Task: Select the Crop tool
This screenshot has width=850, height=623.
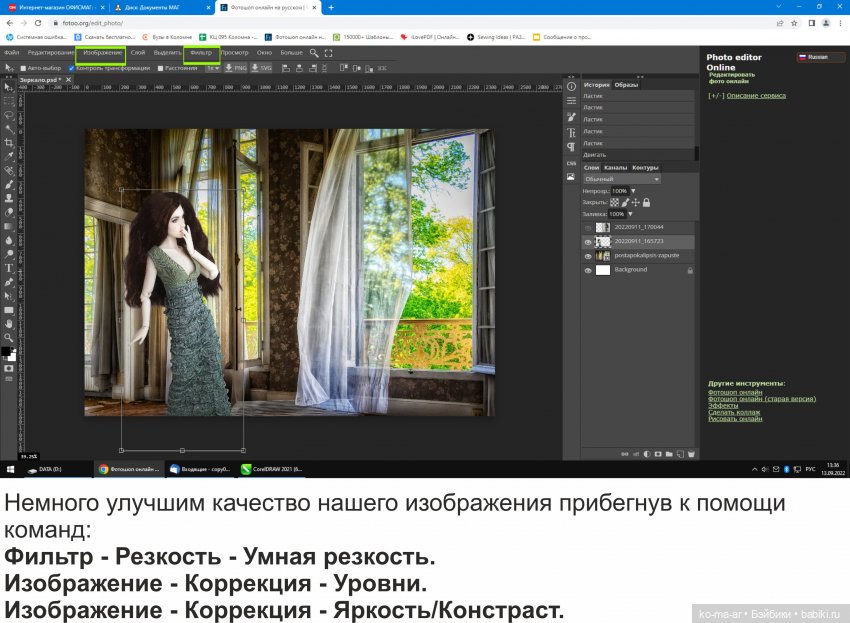Action: tap(8, 143)
